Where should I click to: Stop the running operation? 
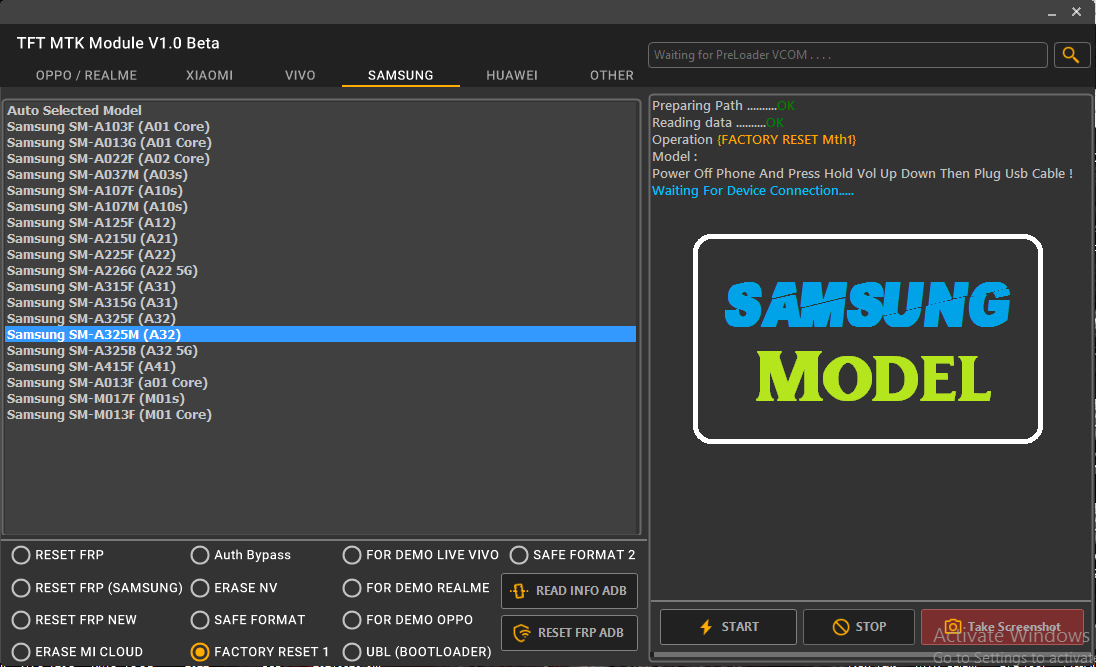point(858,626)
